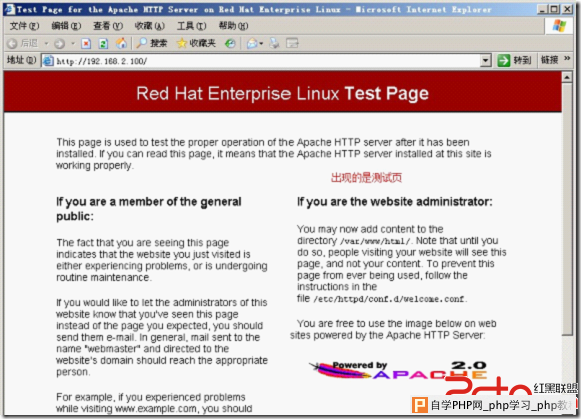Open Favorites (收藏夹) toolbar button
The width and height of the screenshot is (581, 419).
196,43
